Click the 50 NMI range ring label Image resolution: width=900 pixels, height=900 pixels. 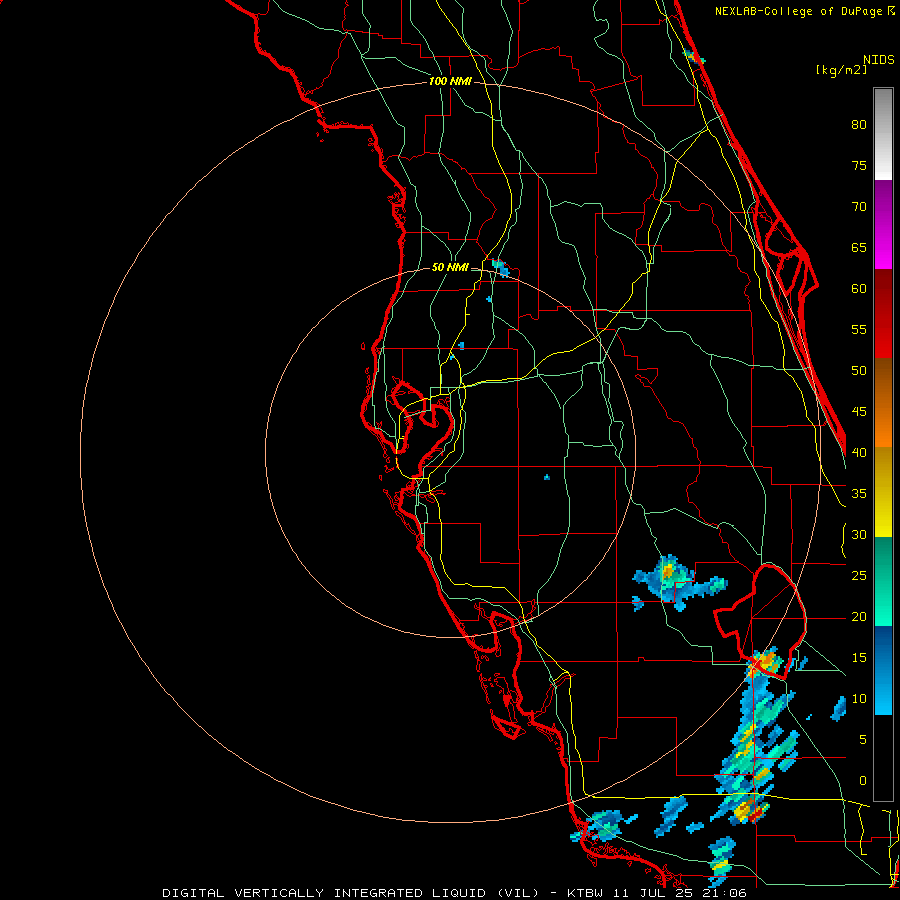pos(450,267)
